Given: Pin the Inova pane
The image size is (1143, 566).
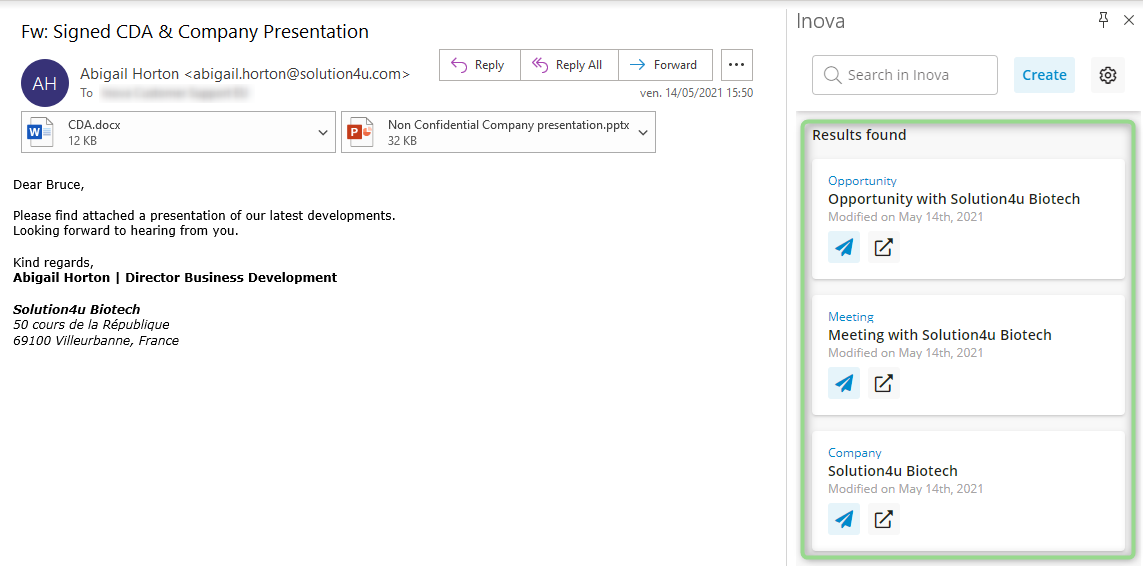Looking at the screenshot, I should (1104, 21).
